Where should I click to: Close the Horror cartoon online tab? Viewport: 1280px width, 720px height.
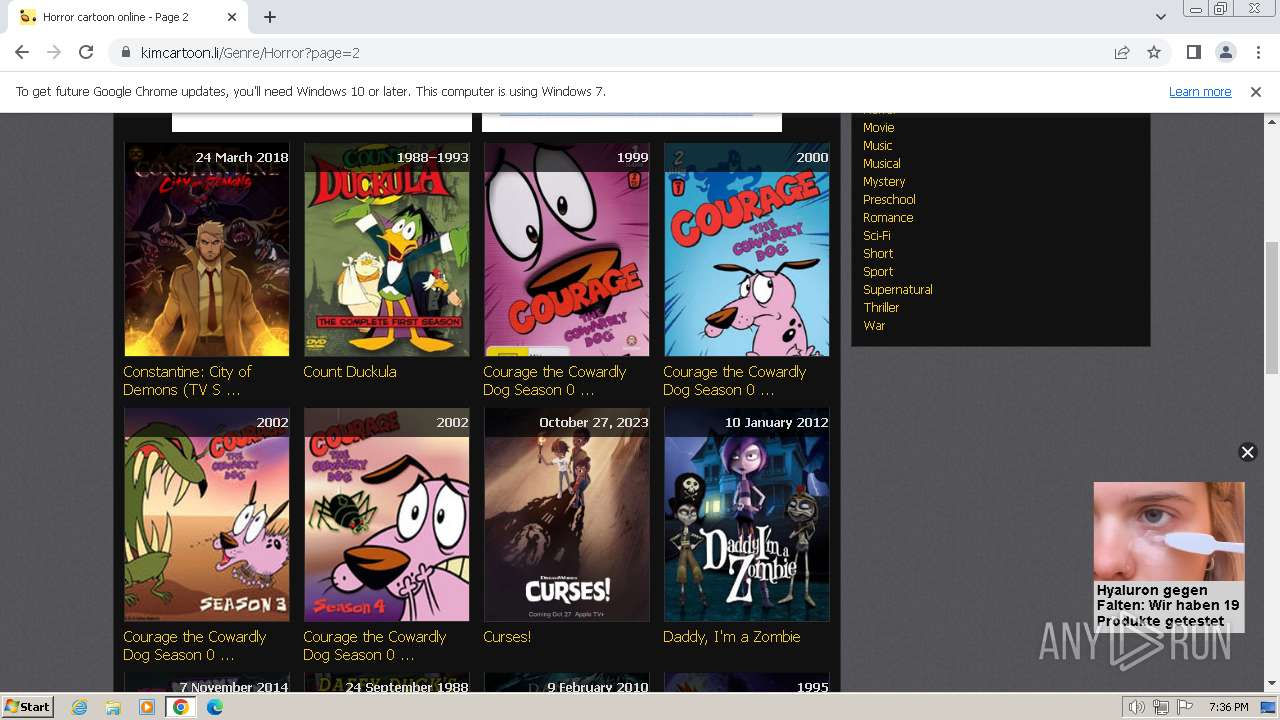pos(232,17)
